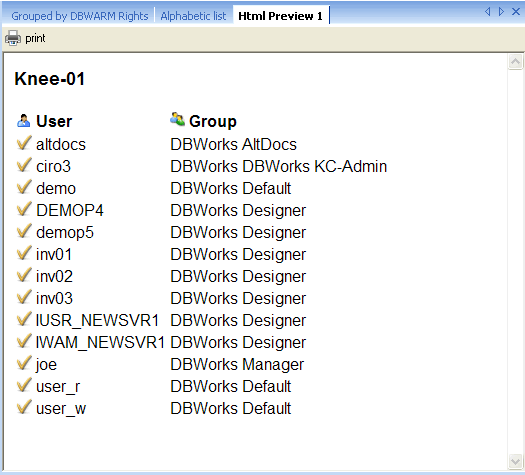Click DBWorks Designer in the IUSR_NEWSVR1 row

click(238, 321)
